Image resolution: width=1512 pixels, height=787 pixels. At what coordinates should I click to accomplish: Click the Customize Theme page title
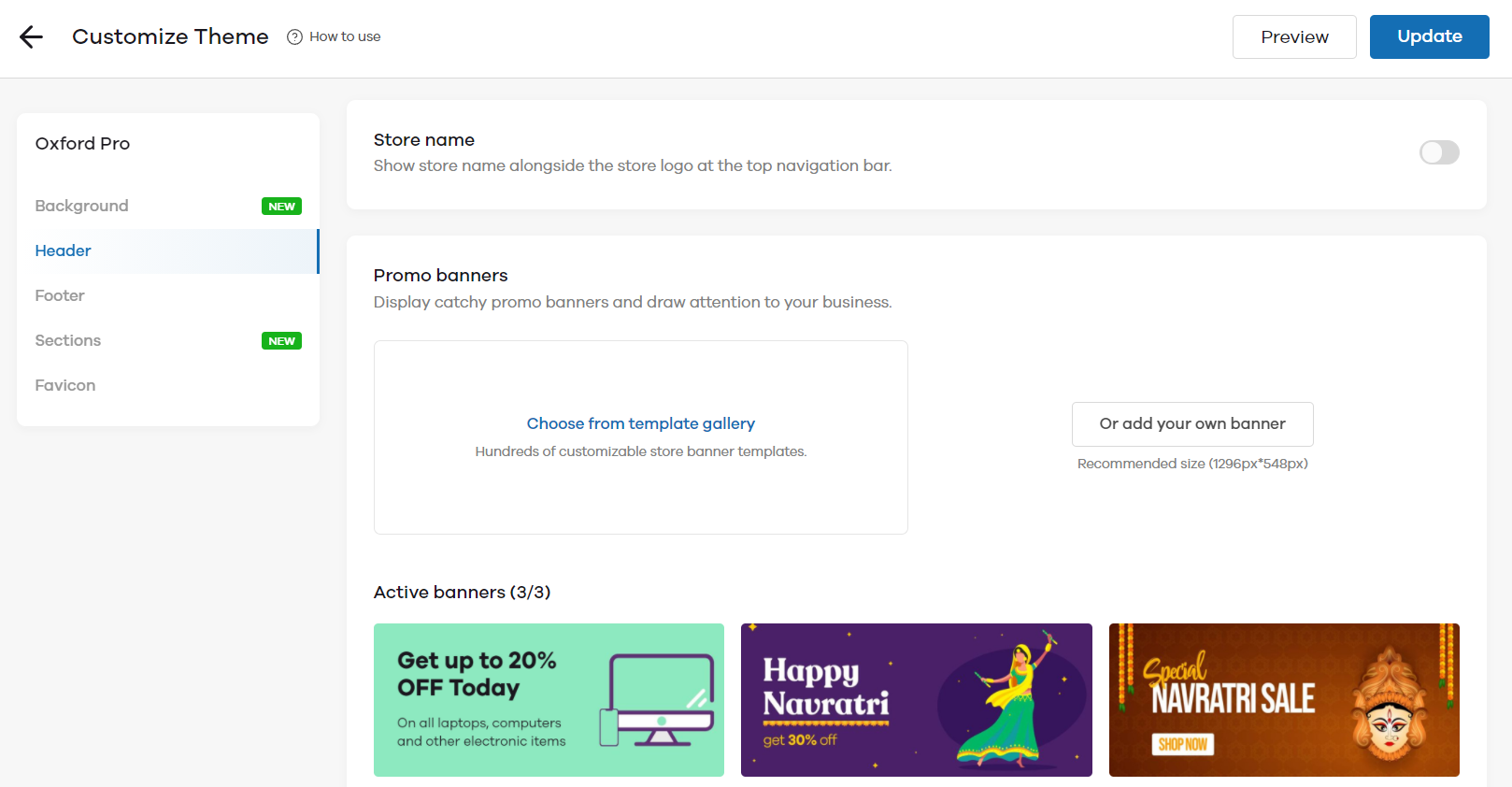tap(170, 36)
